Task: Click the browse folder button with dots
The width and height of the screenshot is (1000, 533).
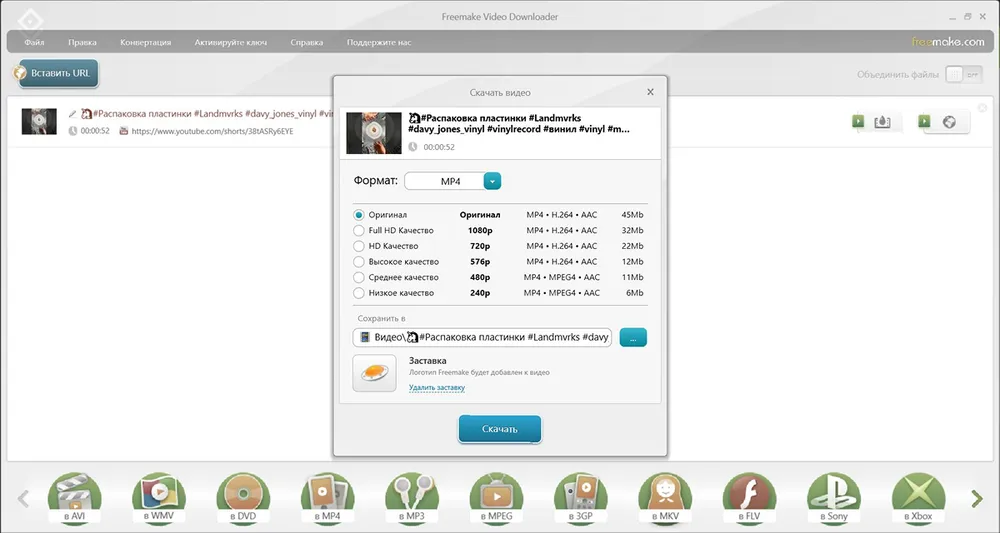Action: pos(633,337)
